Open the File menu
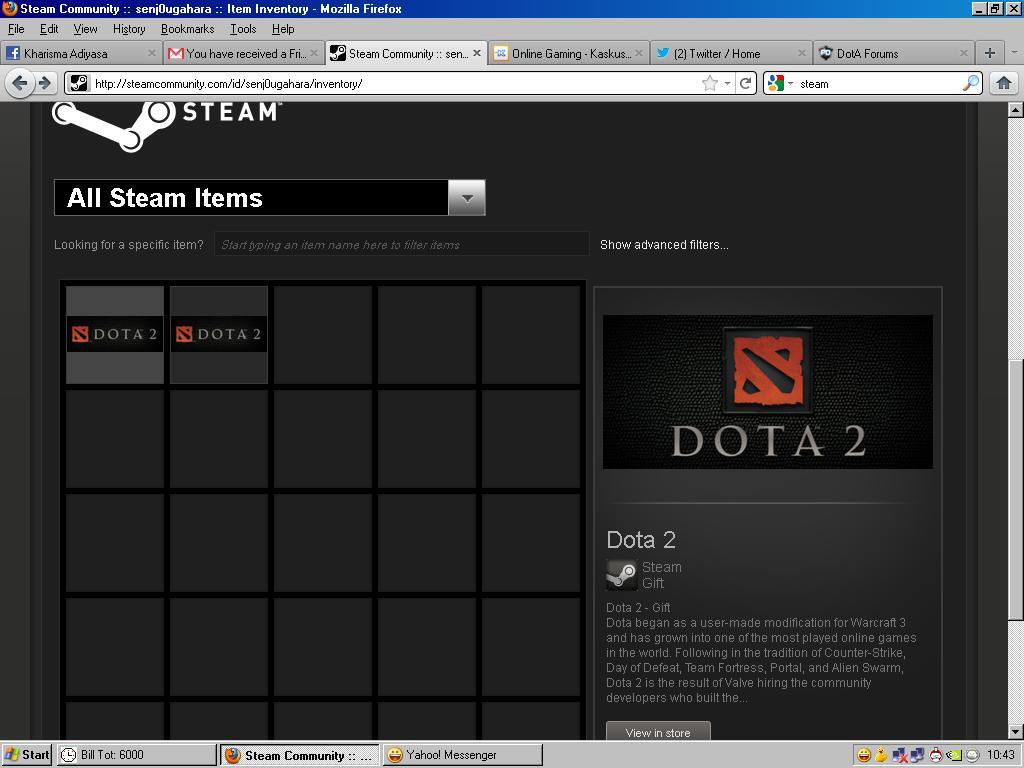The image size is (1024, 768). click(16, 29)
